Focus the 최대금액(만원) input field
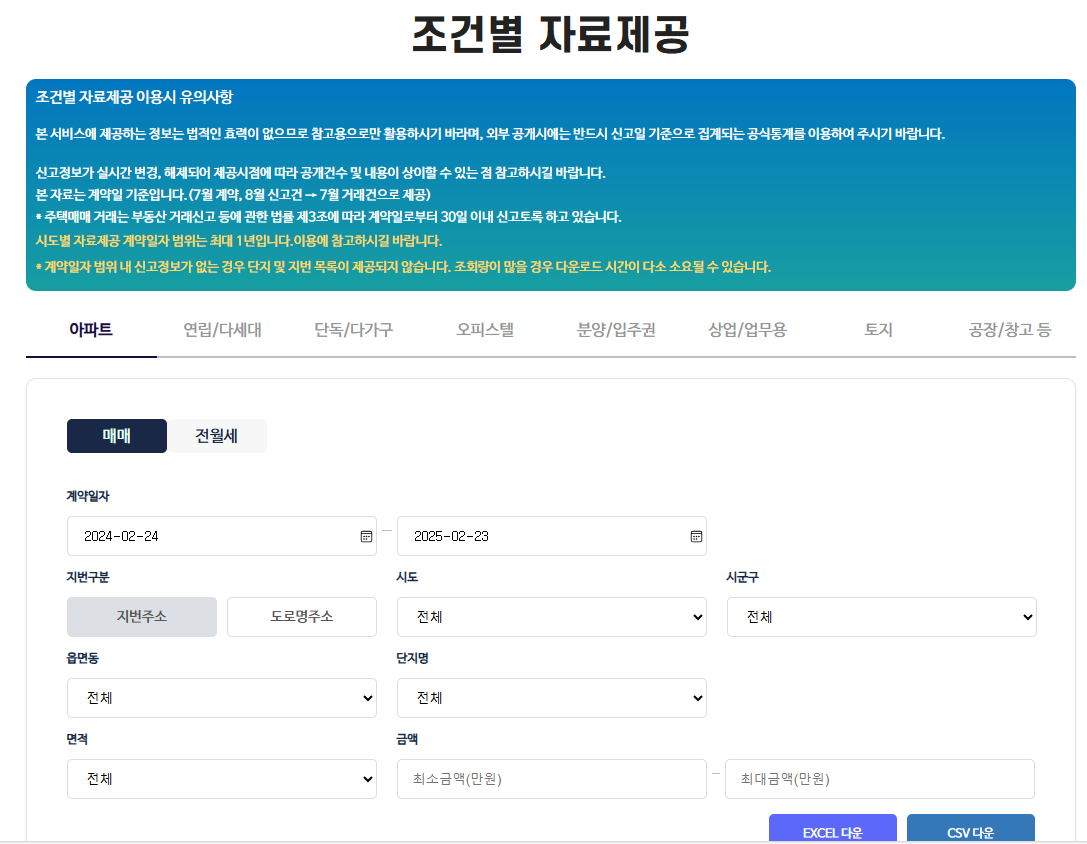Viewport: 1087px width, 844px height. tap(880, 779)
